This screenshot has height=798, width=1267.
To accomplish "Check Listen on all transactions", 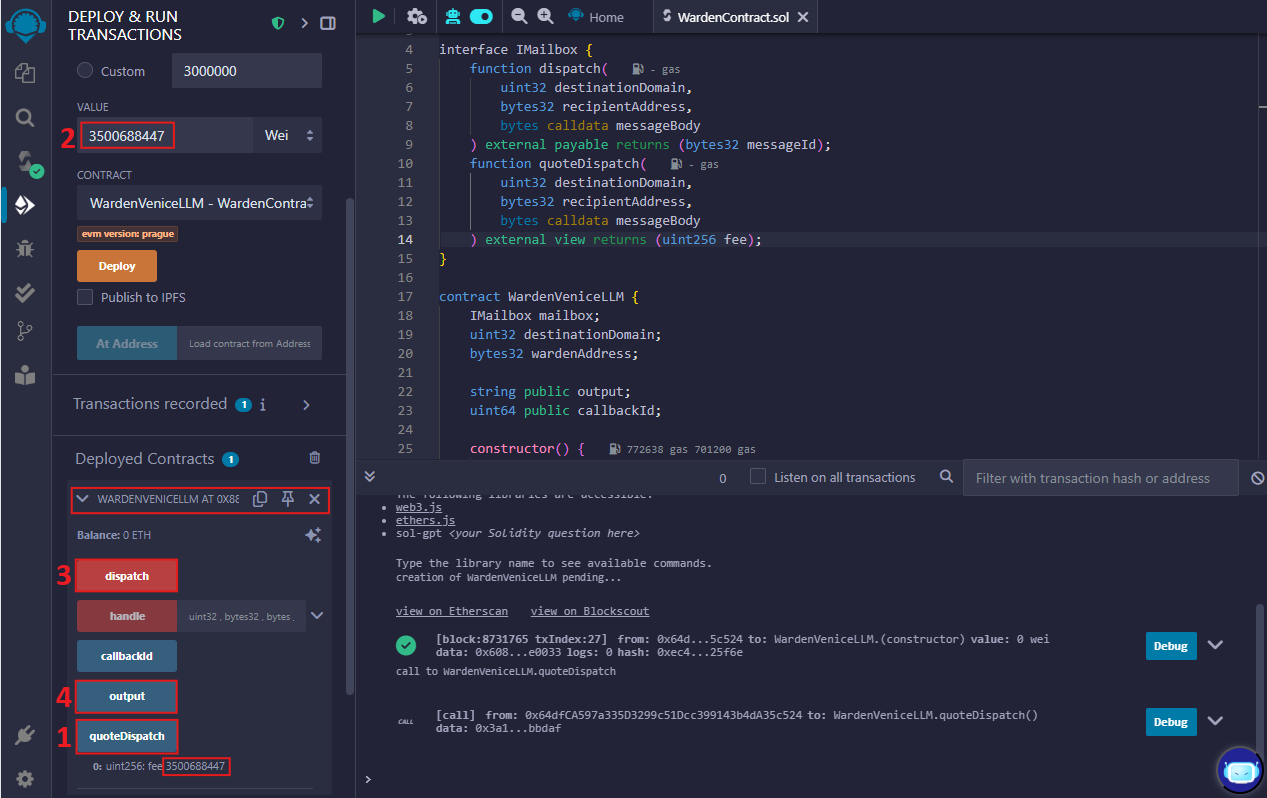I will point(758,477).
